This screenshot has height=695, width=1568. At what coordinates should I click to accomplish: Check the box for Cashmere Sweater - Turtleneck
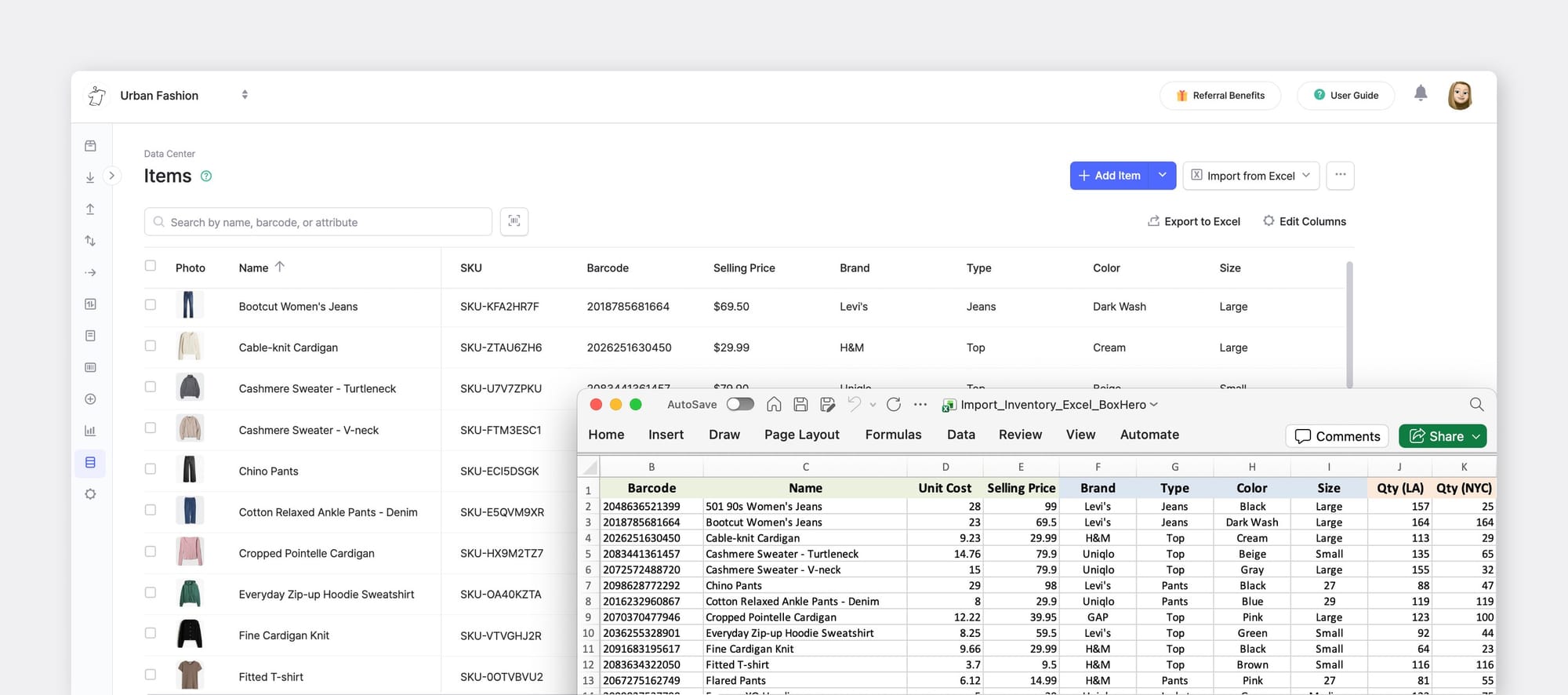(151, 387)
